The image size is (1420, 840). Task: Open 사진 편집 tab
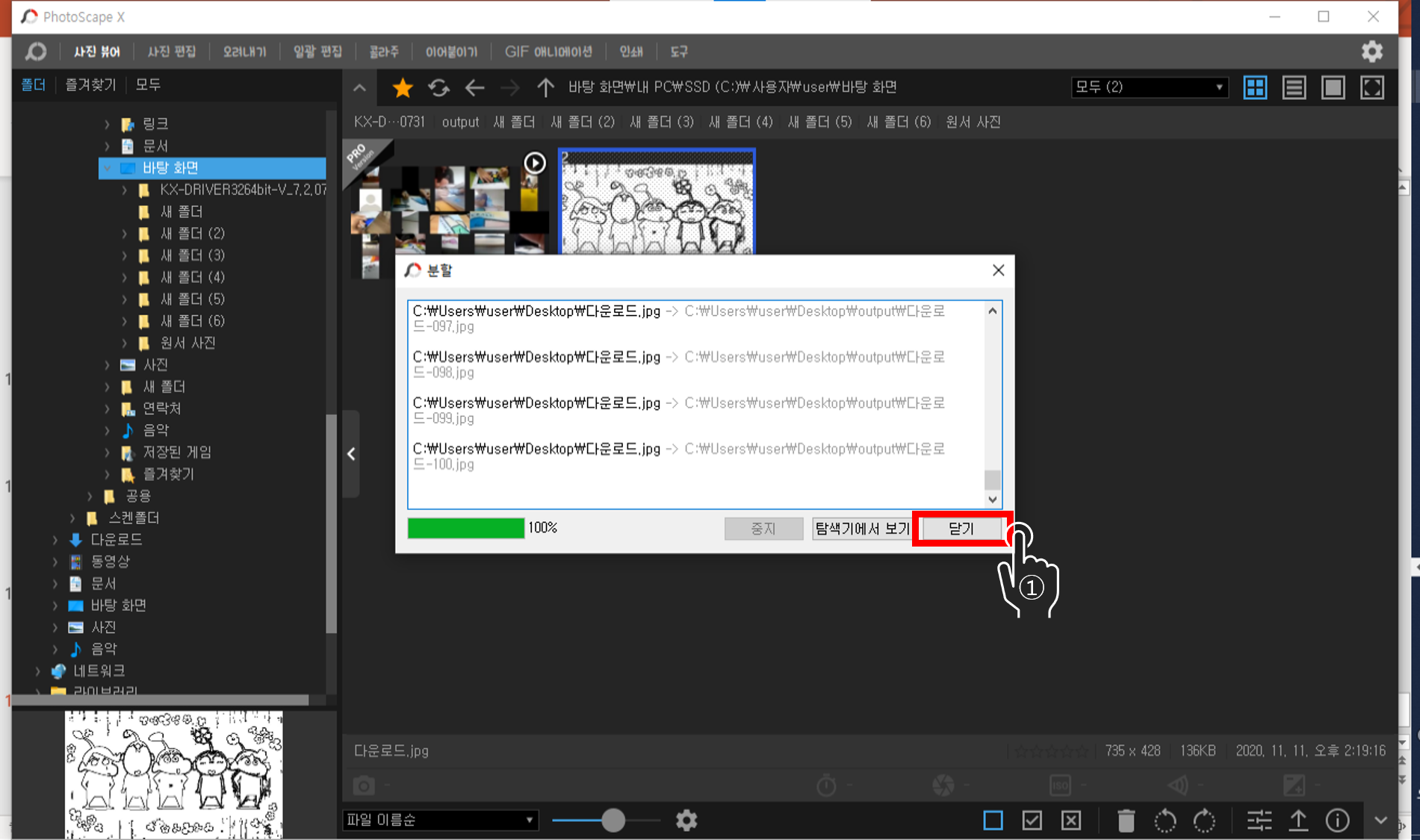[172, 52]
